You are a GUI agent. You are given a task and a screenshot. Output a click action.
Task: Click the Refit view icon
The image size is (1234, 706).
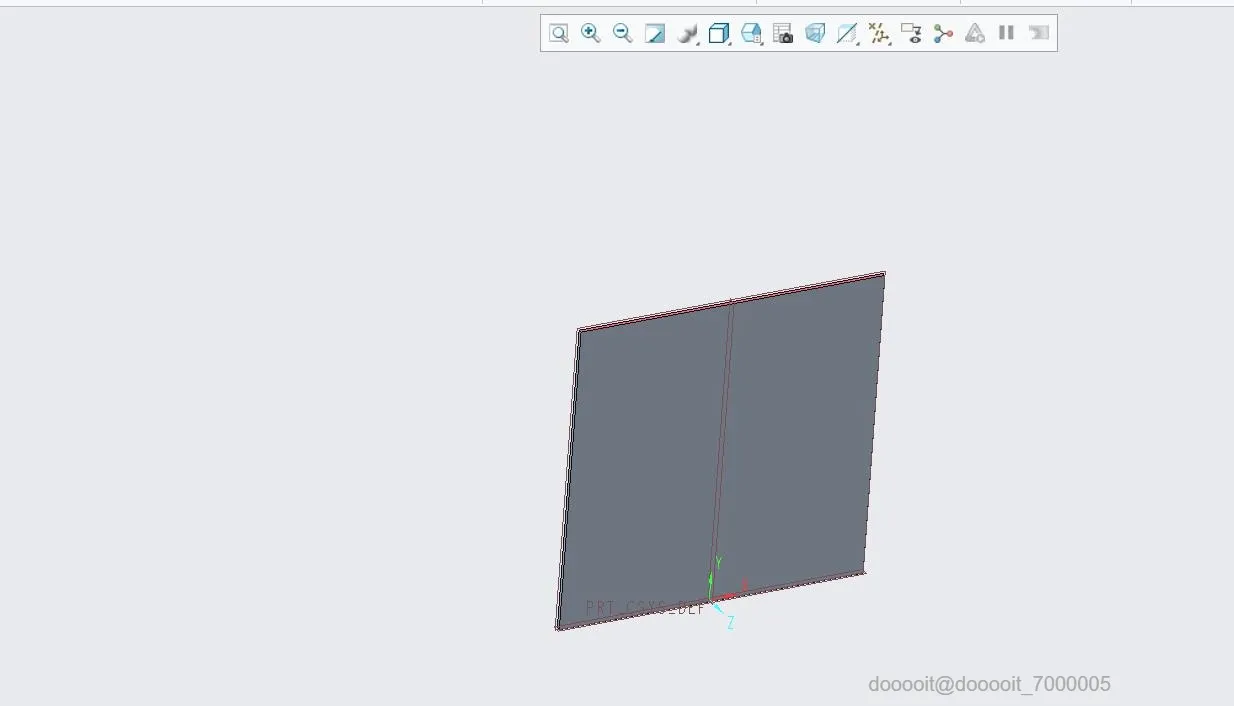(x=559, y=33)
